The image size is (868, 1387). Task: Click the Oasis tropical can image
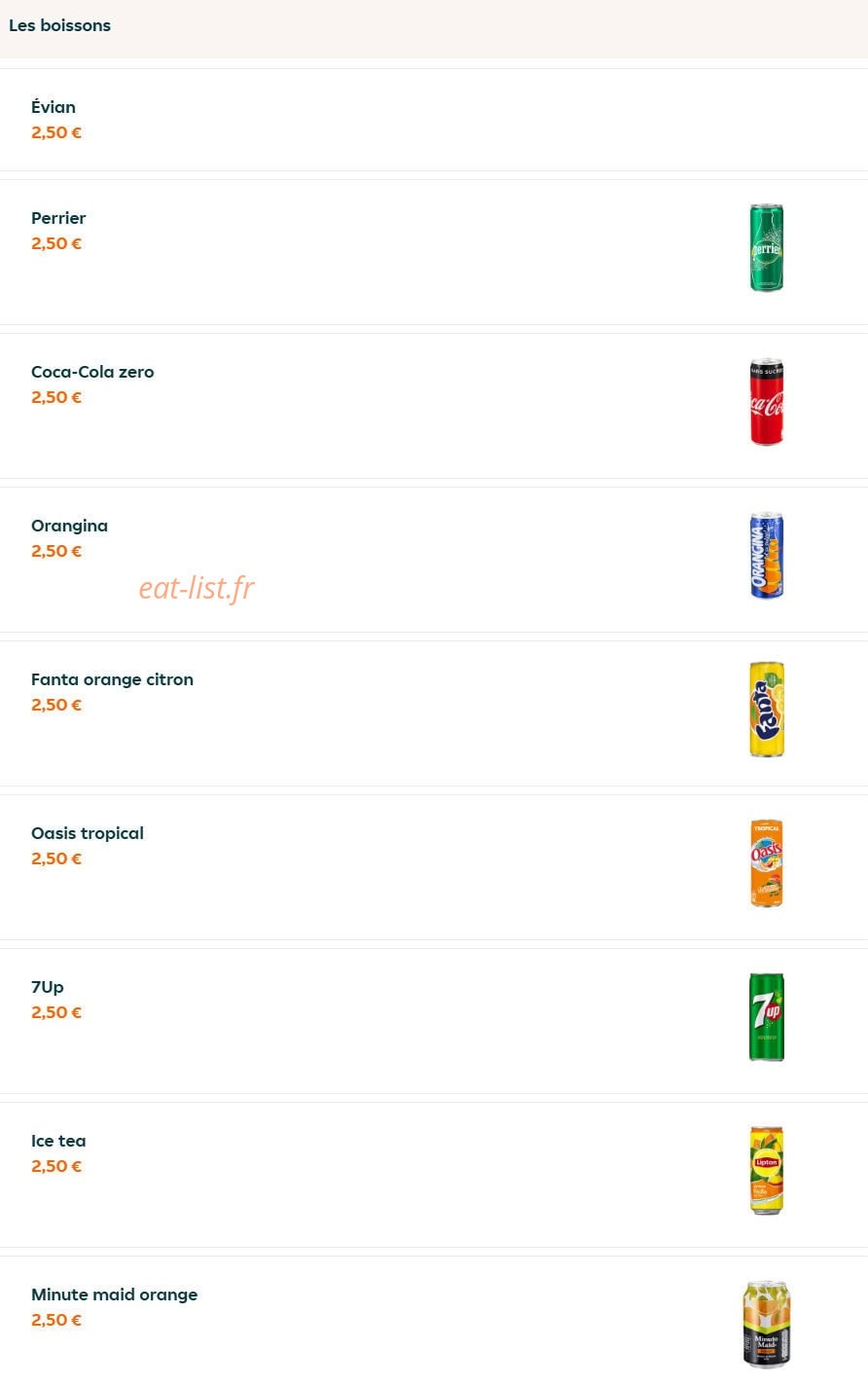coord(767,862)
